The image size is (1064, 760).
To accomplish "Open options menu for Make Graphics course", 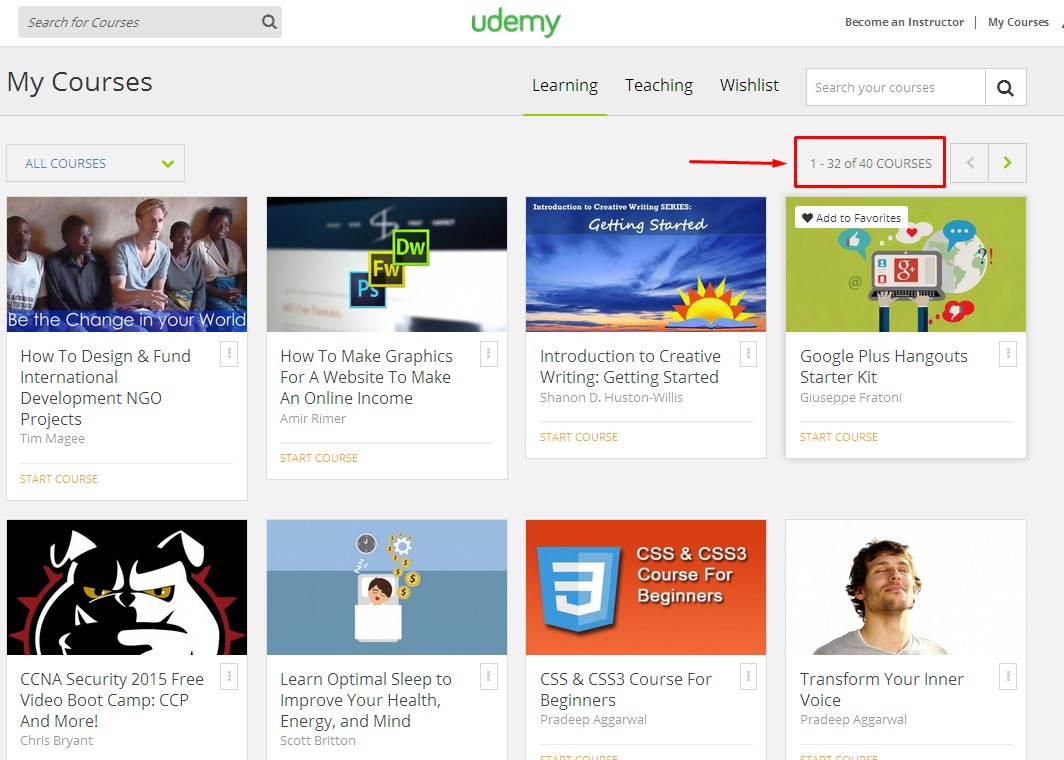I will [x=489, y=354].
